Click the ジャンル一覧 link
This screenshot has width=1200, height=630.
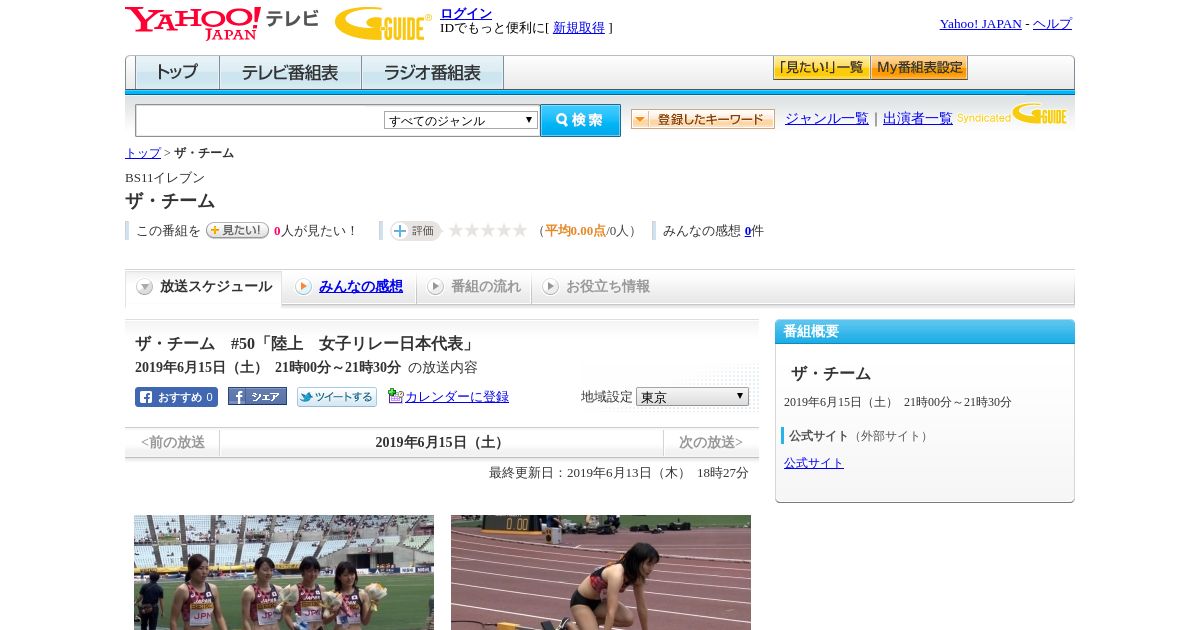pyautogui.click(x=827, y=119)
